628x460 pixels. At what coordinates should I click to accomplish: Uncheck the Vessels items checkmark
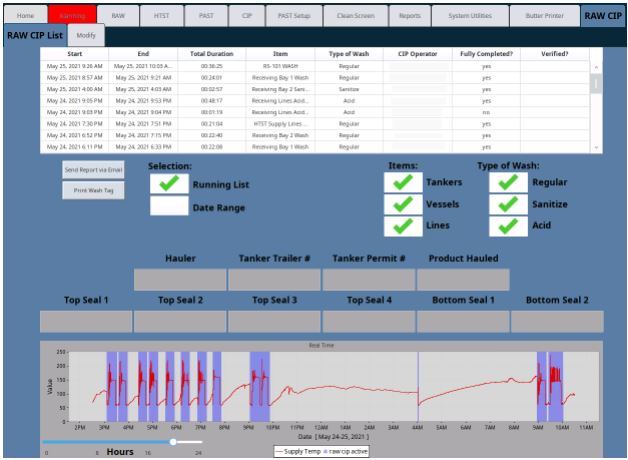point(403,204)
